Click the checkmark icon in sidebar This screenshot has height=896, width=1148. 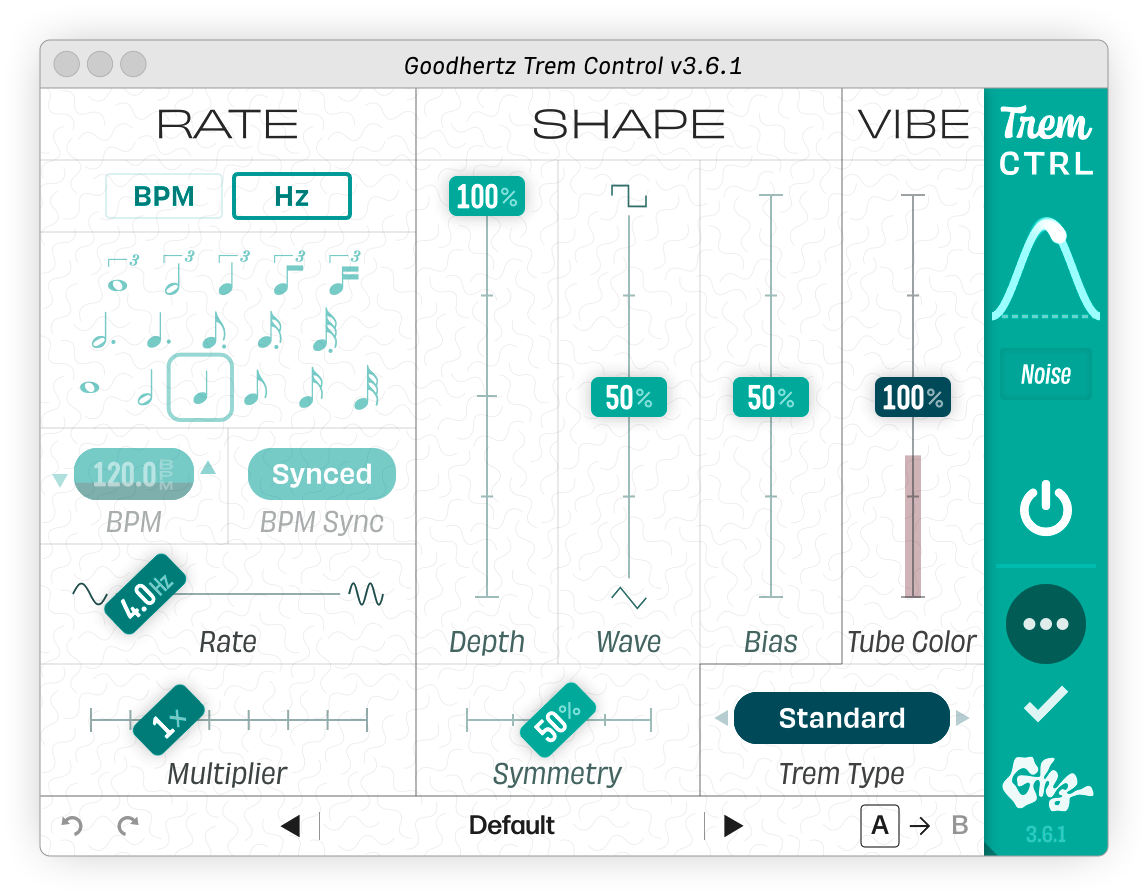(1046, 704)
